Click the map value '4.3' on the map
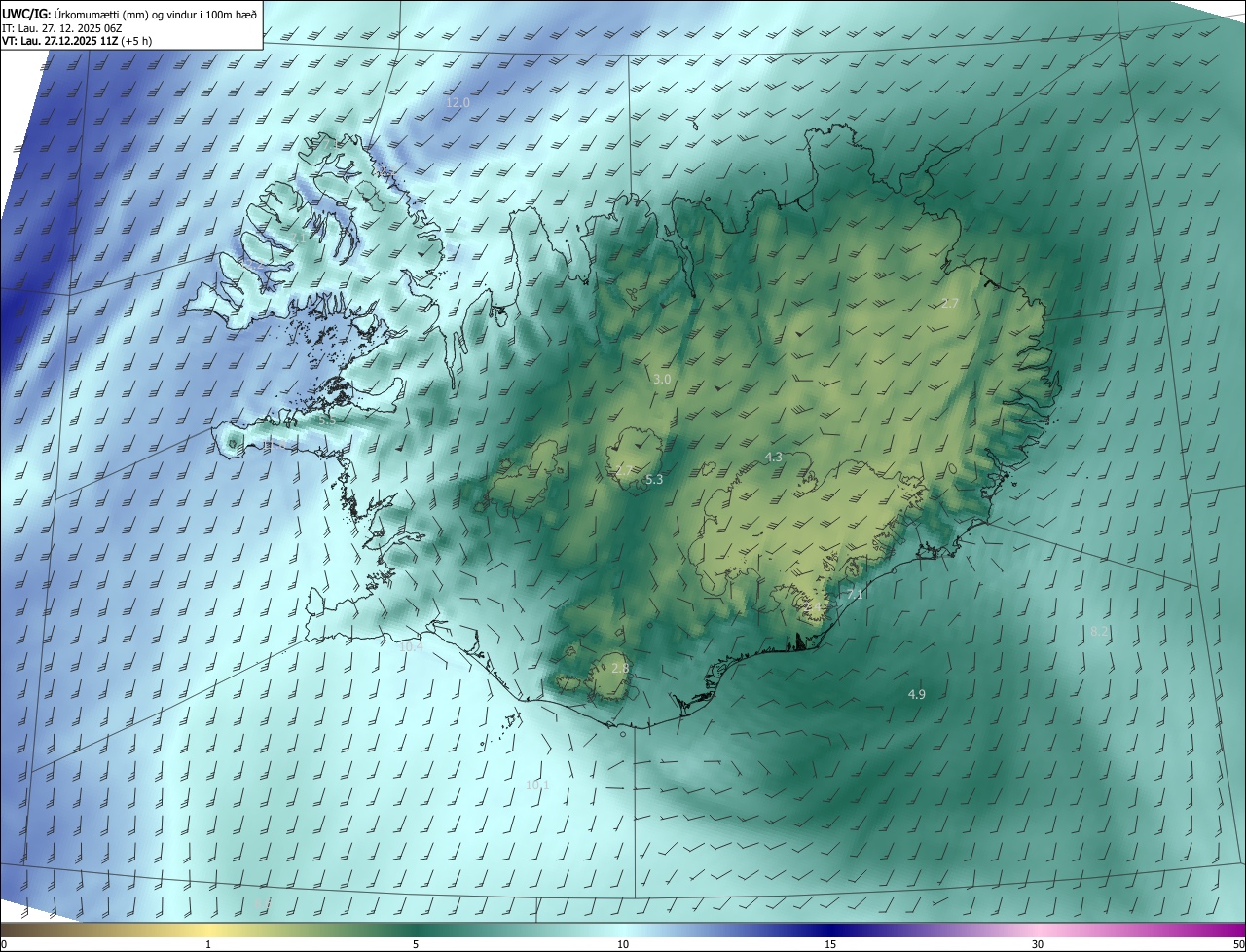The height and width of the screenshot is (952, 1246). point(774,457)
